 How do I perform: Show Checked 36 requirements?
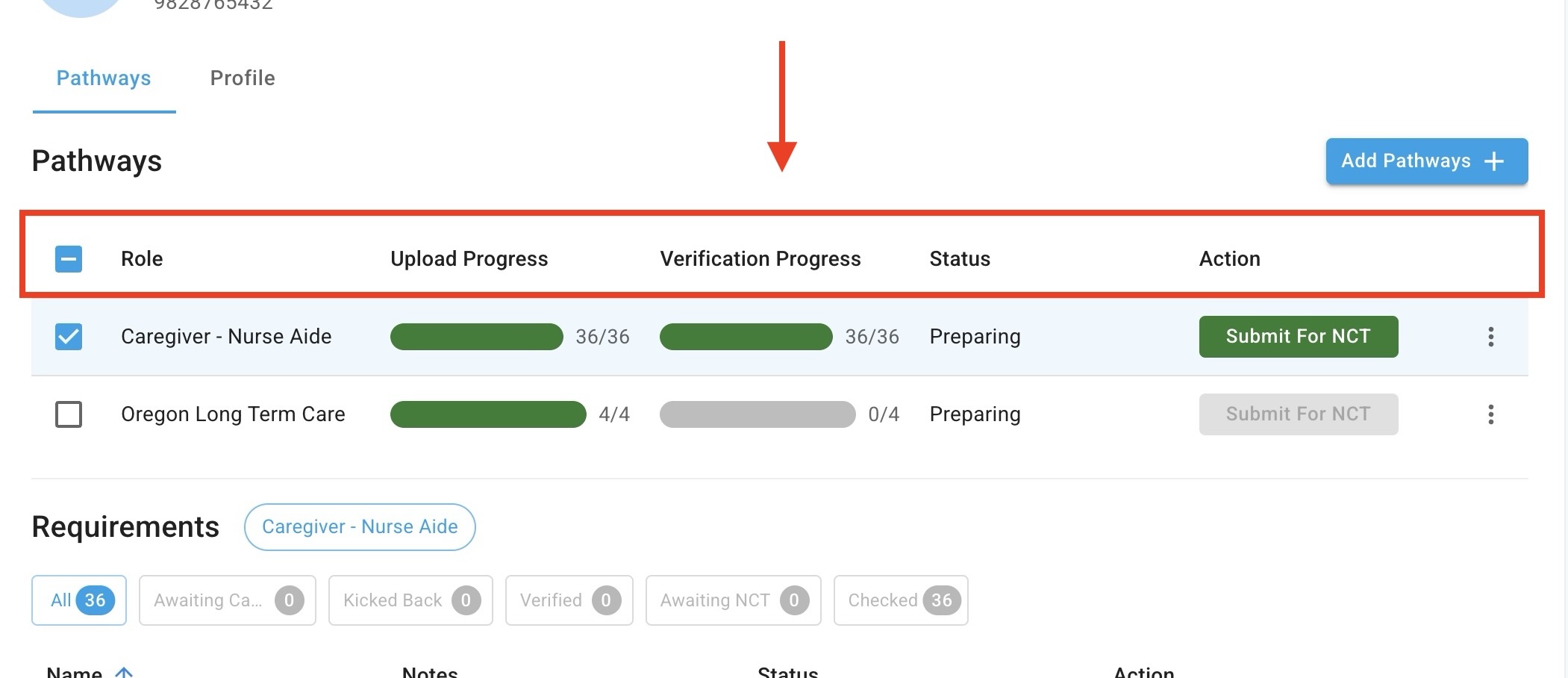[900, 600]
